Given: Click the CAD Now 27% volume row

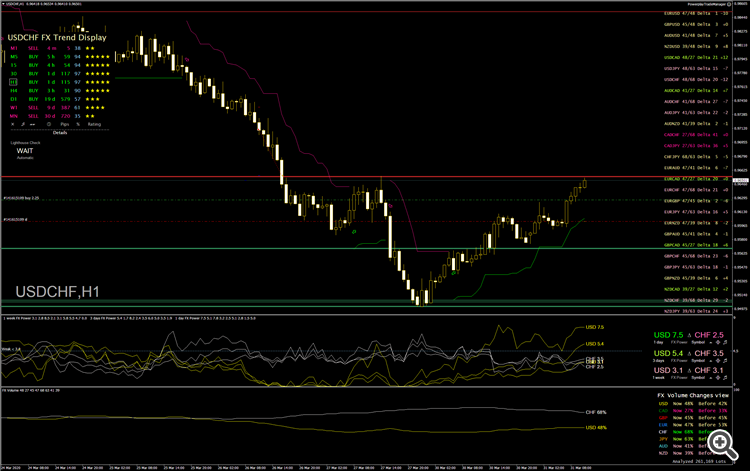Looking at the screenshot, I should click(693, 411).
